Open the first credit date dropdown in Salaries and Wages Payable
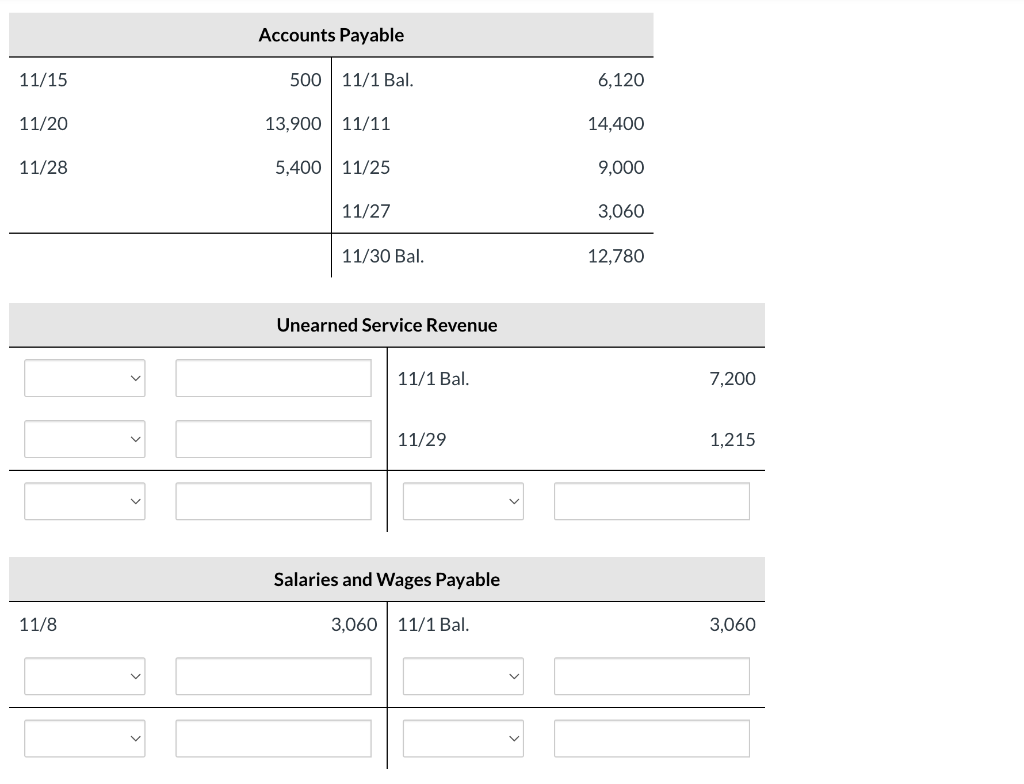The height and width of the screenshot is (784, 1024). click(462, 676)
